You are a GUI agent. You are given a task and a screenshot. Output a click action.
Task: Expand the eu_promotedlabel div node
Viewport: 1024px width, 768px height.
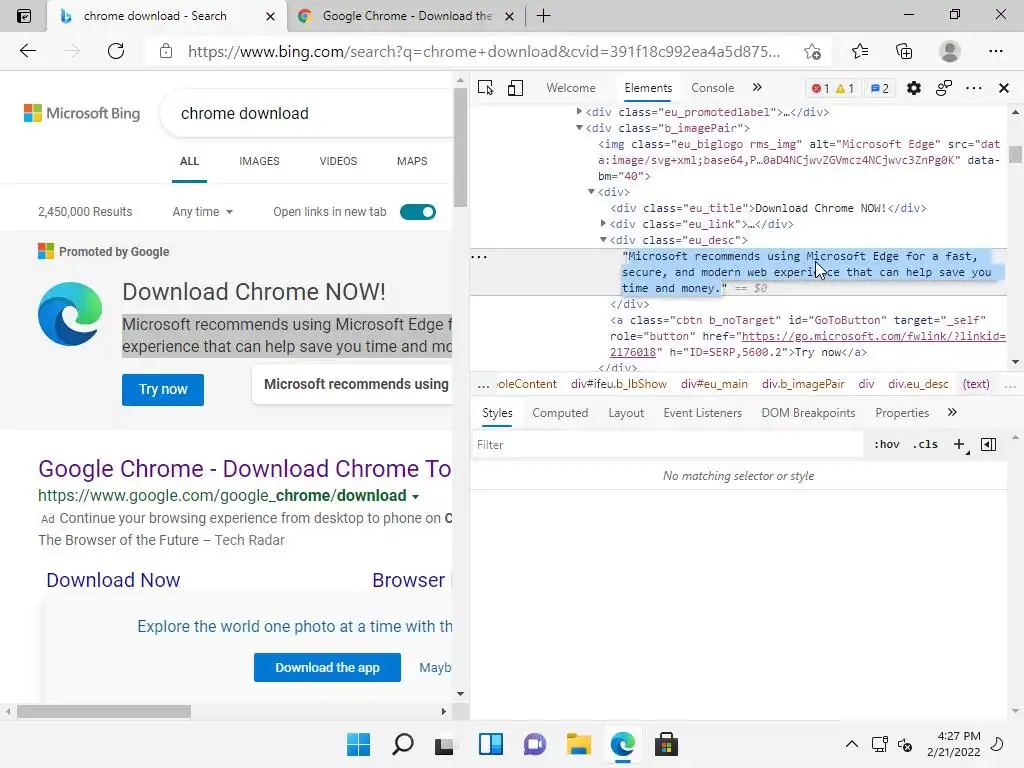(x=579, y=112)
